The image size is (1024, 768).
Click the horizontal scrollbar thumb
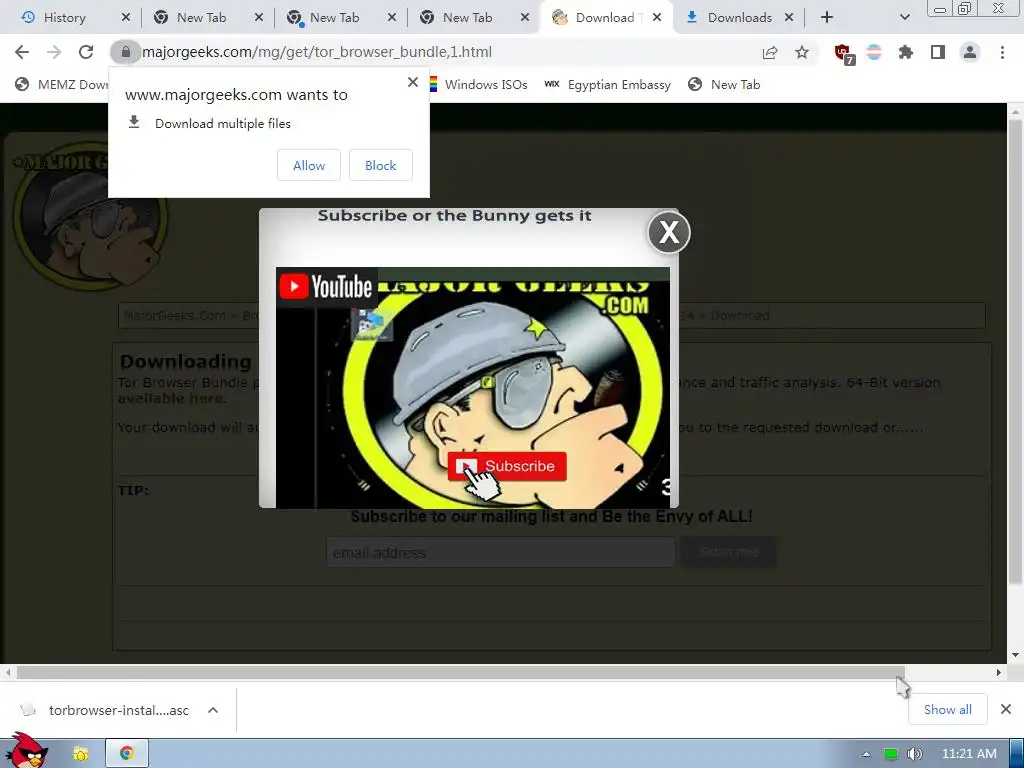(460, 672)
